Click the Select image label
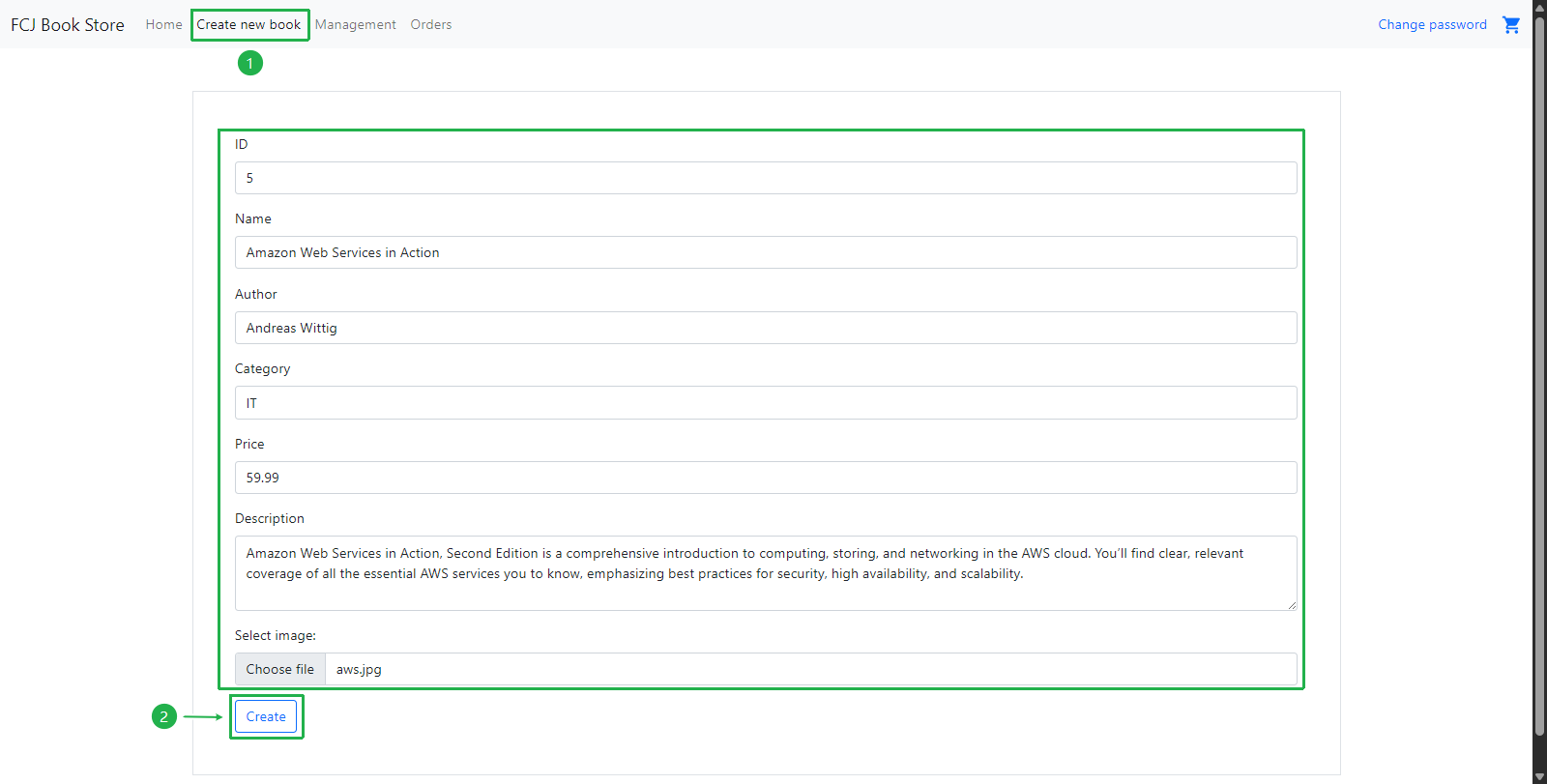The width and height of the screenshot is (1547, 784). pos(276,635)
